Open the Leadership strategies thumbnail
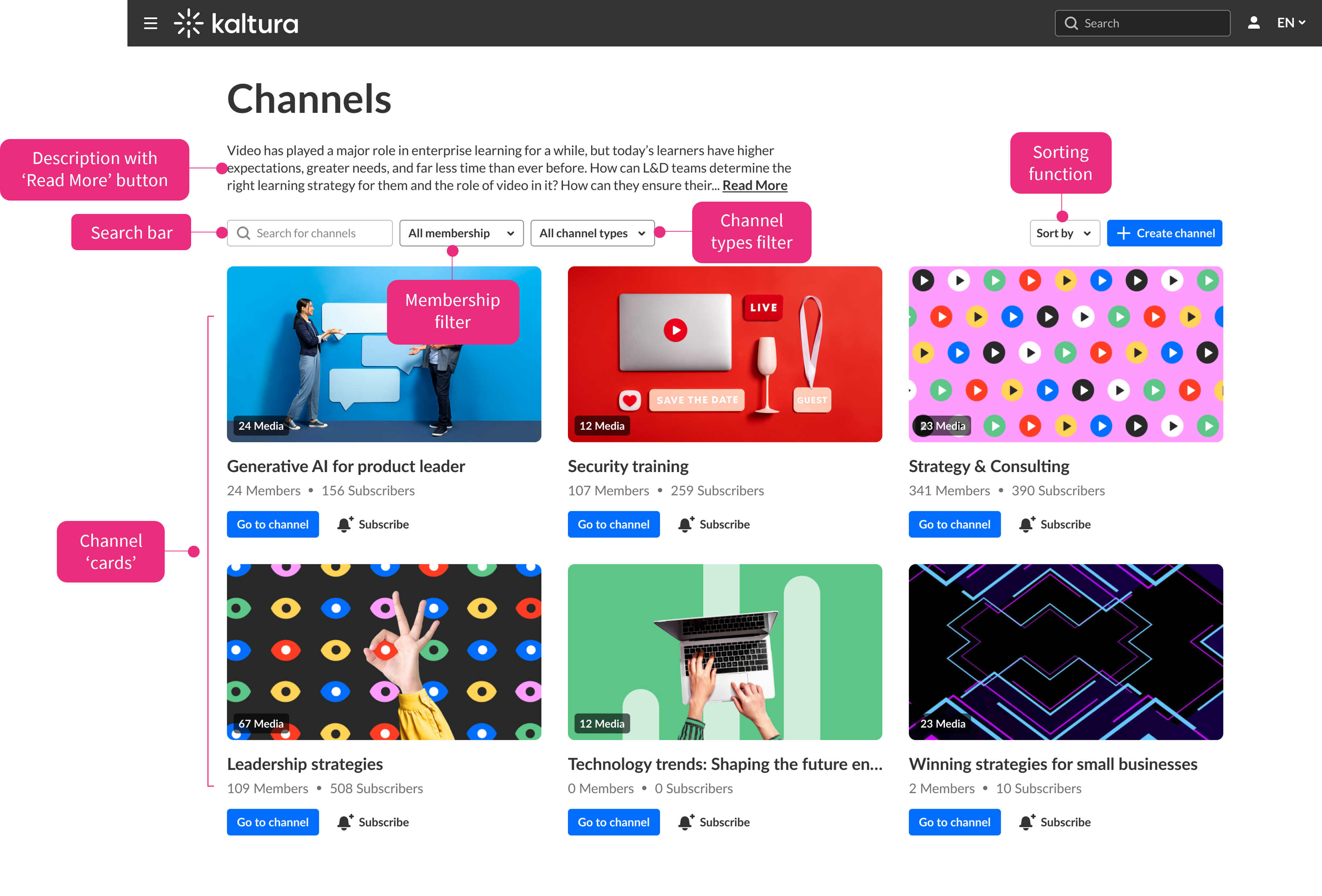The height and width of the screenshot is (896, 1322). click(x=384, y=651)
